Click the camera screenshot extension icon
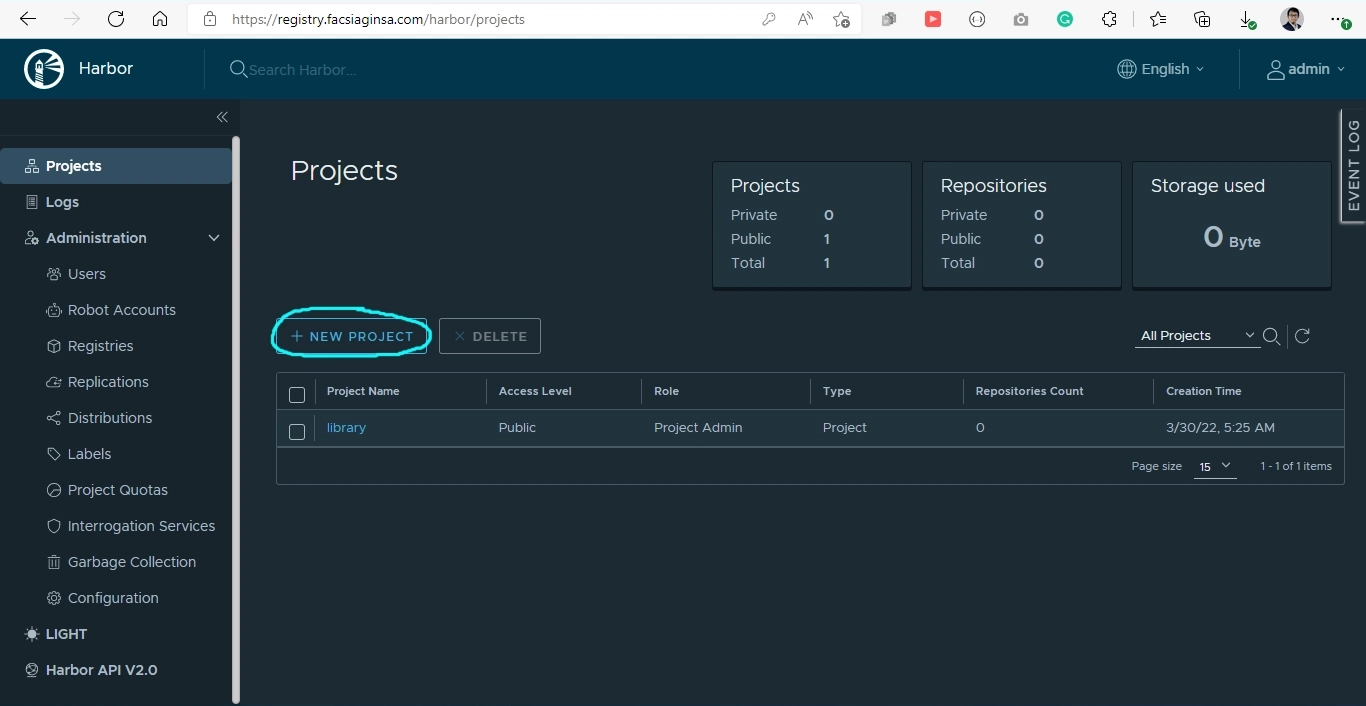 [x=1021, y=19]
